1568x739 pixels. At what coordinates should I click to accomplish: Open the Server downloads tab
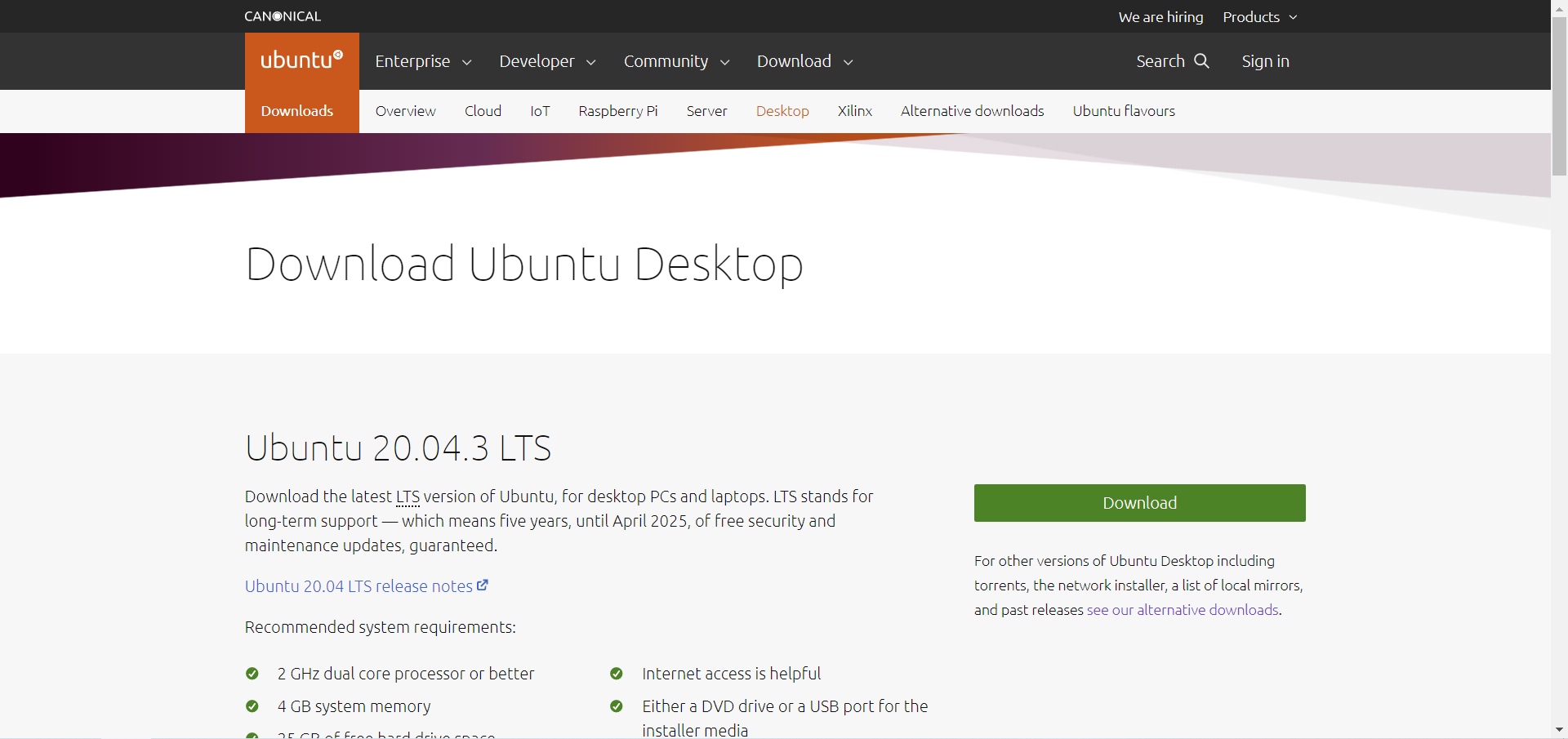tap(706, 111)
